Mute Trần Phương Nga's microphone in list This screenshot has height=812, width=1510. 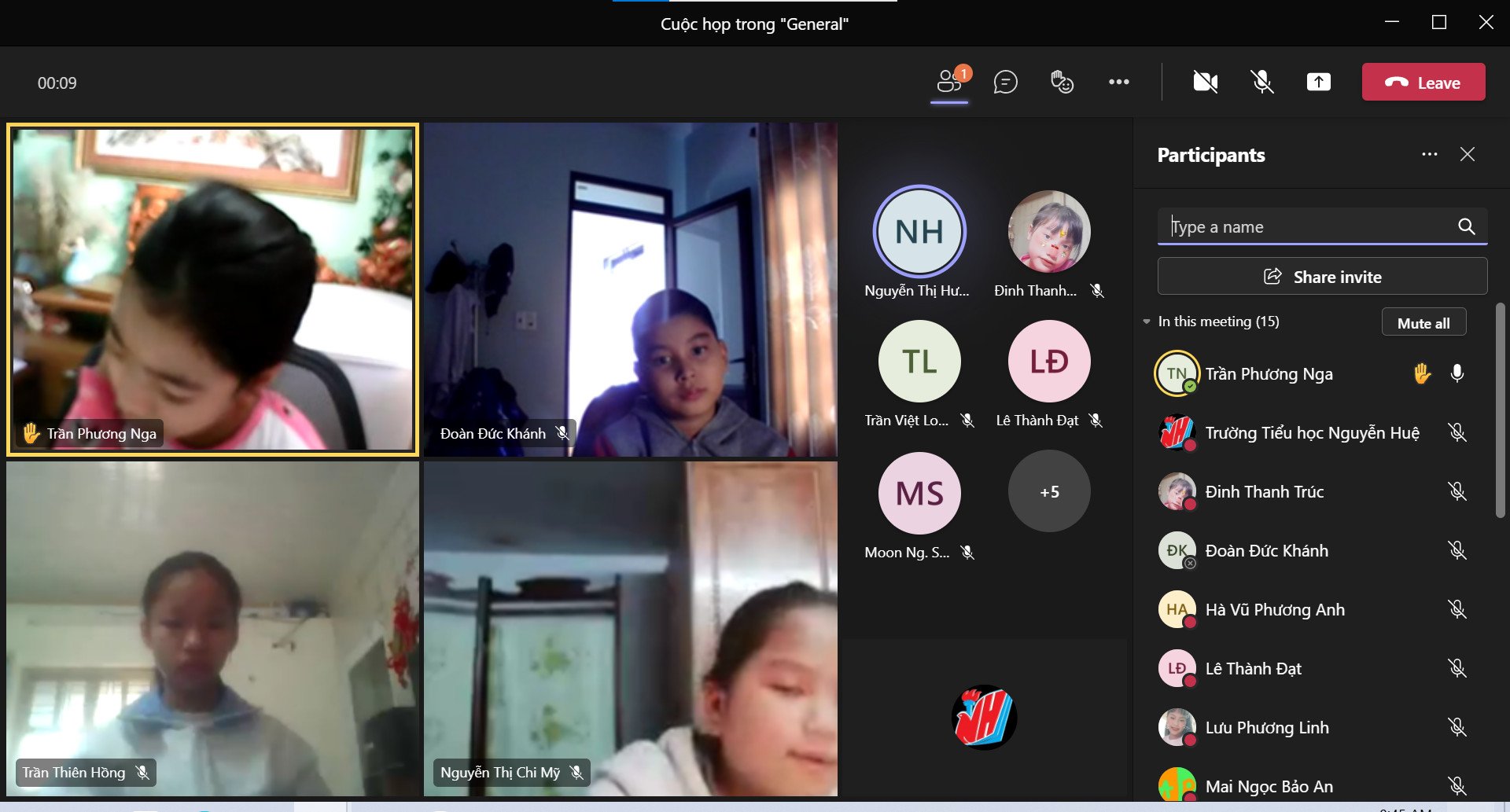click(1457, 373)
